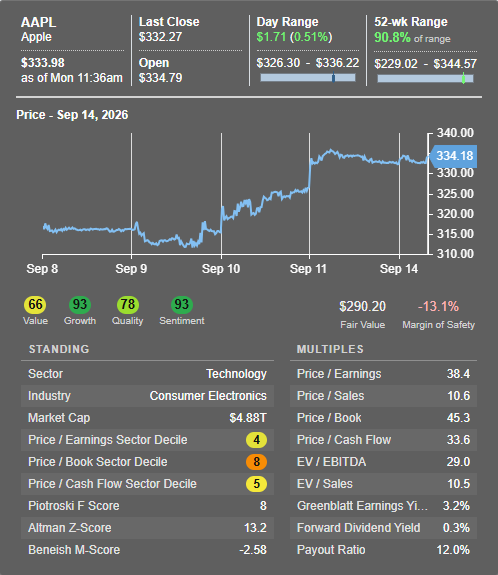The width and height of the screenshot is (498, 575).
Task: Click the AAPL ticker symbol
Action: coord(39,22)
